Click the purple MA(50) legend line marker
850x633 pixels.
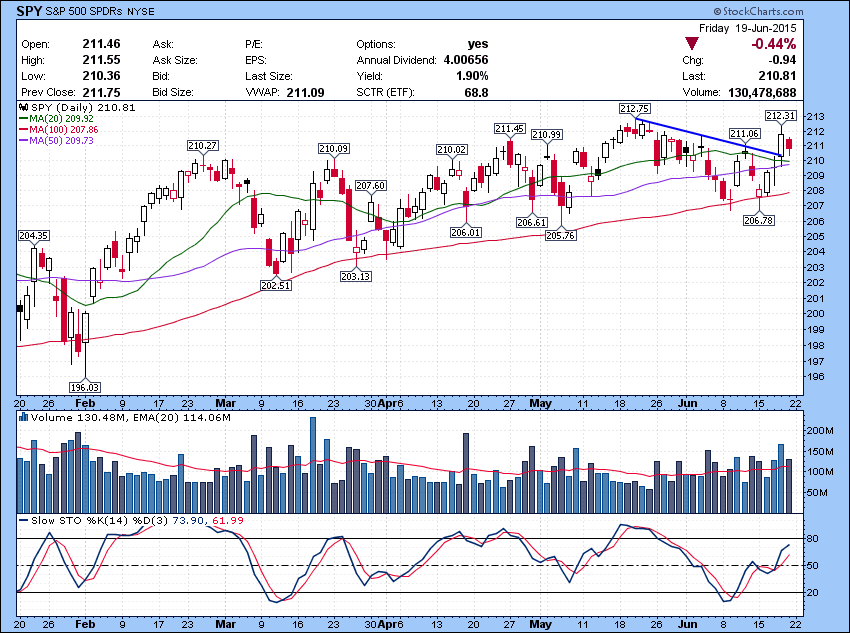pos(24,140)
